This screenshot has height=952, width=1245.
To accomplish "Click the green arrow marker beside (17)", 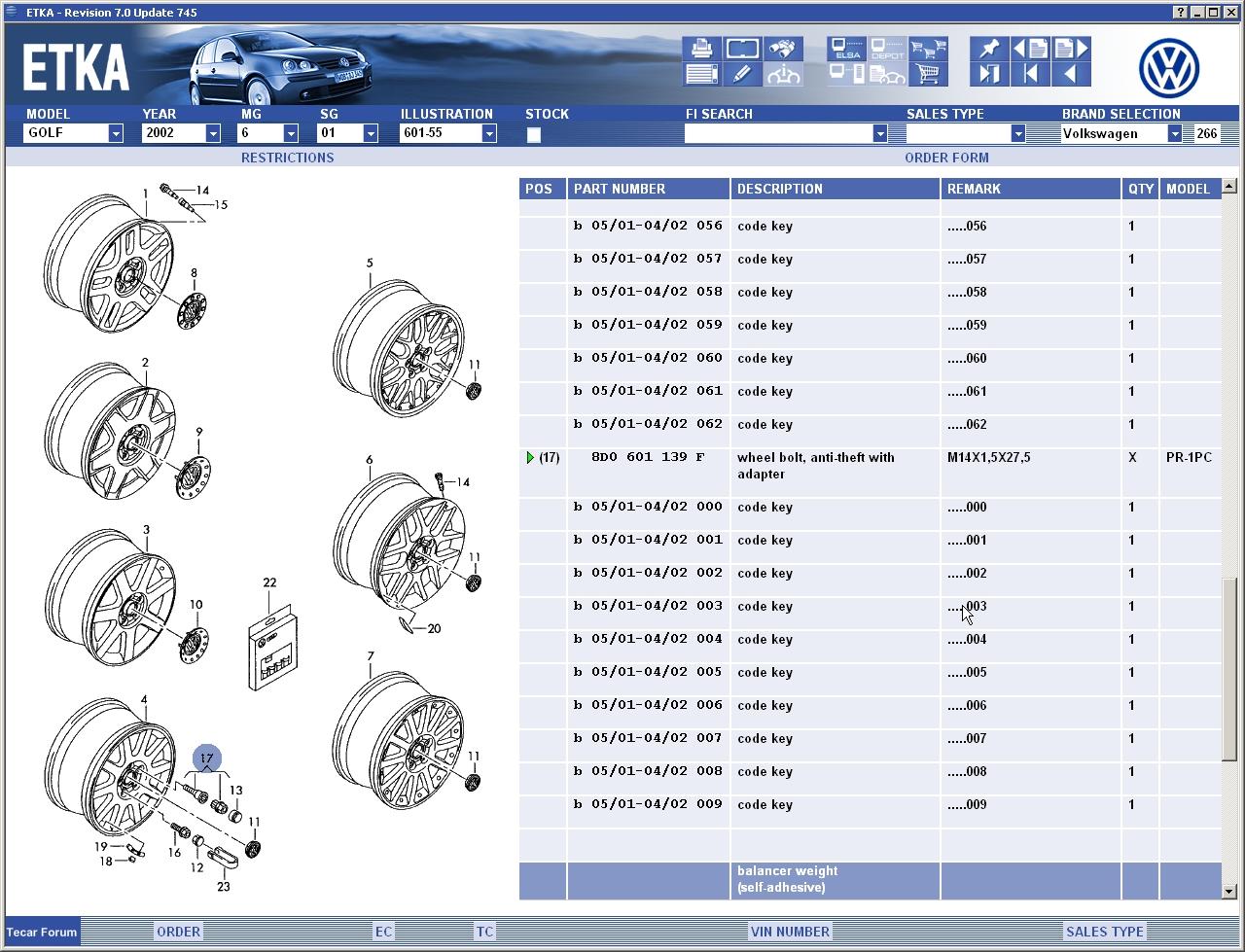I will 530,457.
